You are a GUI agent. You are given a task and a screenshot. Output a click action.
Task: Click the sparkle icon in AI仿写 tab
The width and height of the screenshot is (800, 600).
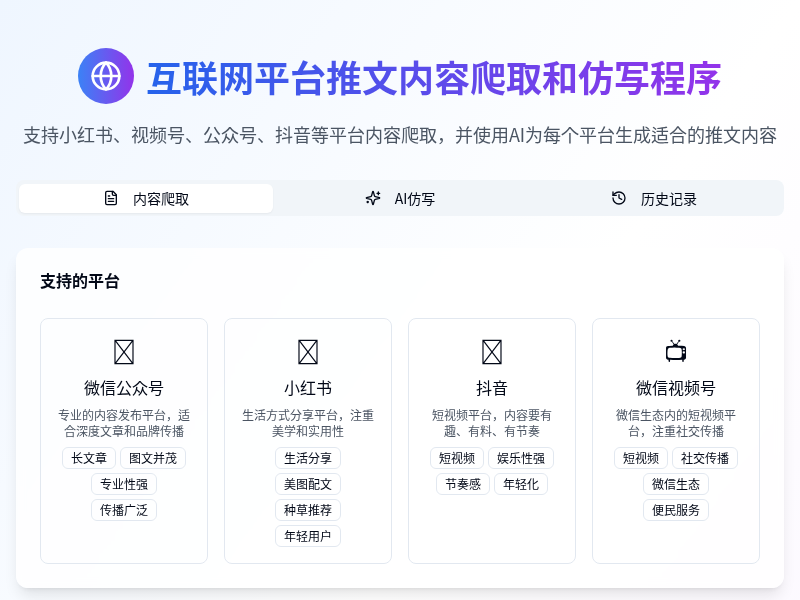point(373,198)
